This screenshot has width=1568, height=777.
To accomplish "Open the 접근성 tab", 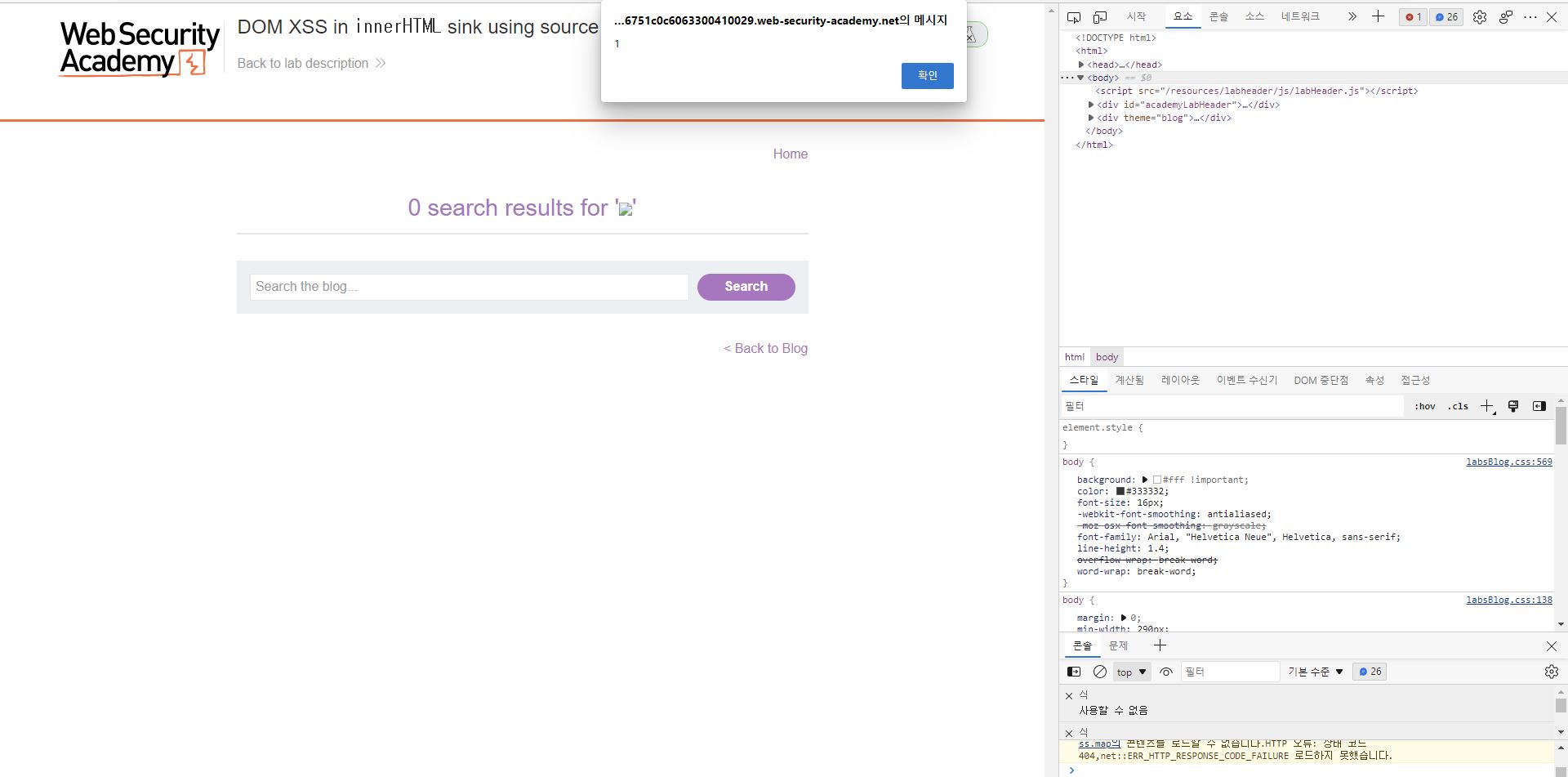I will (x=1415, y=380).
